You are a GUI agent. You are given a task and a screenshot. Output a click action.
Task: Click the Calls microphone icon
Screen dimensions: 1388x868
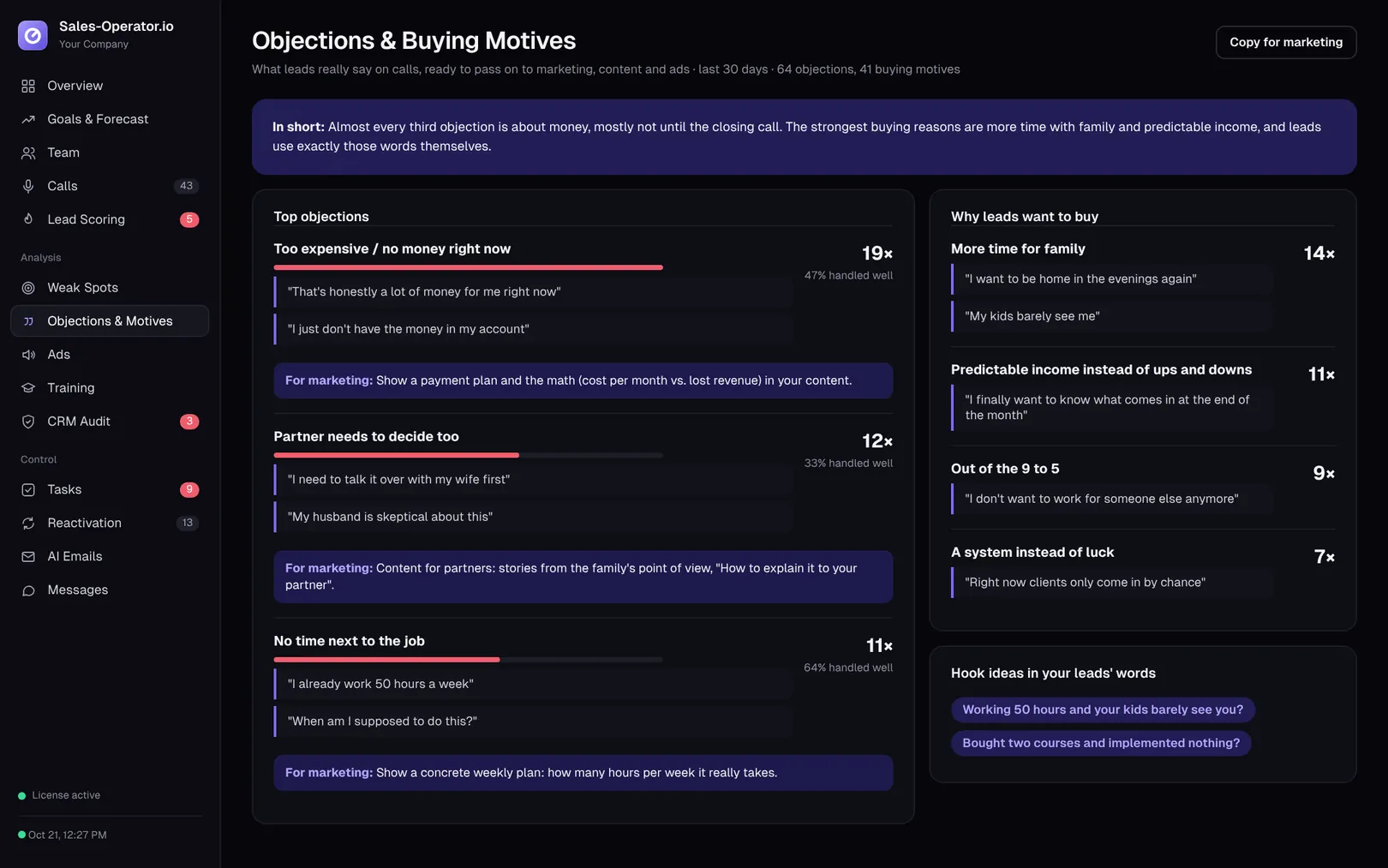28,186
